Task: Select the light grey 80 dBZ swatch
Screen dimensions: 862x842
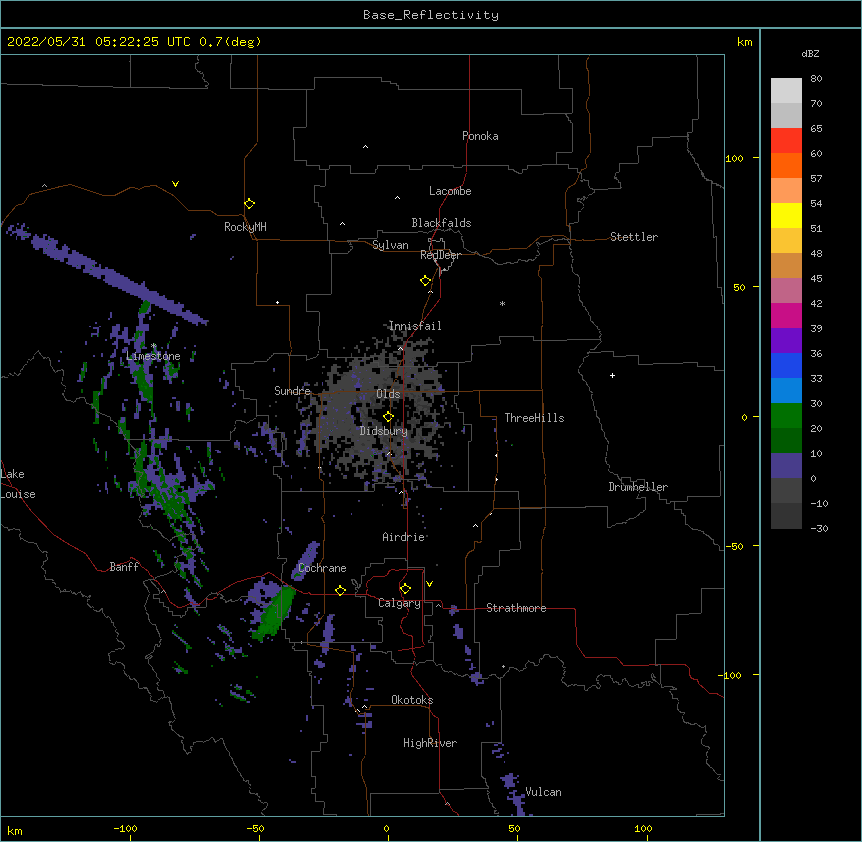Action: click(786, 91)
